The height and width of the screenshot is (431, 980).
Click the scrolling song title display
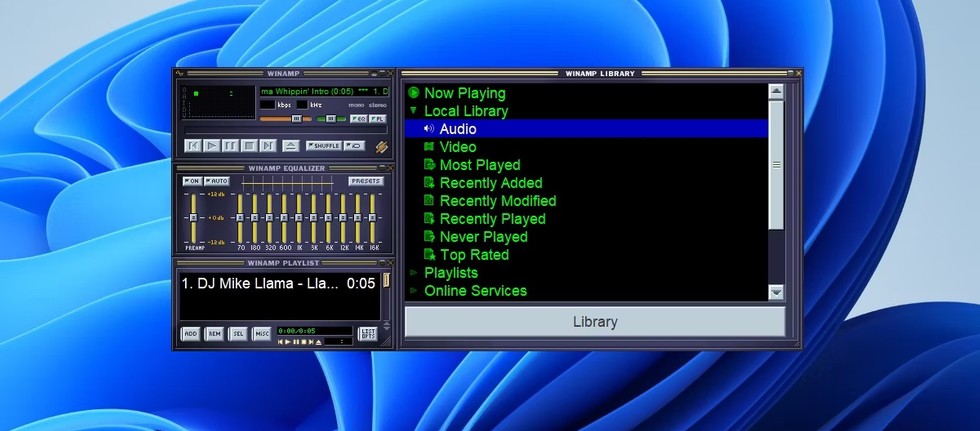(x=324, y=92)
